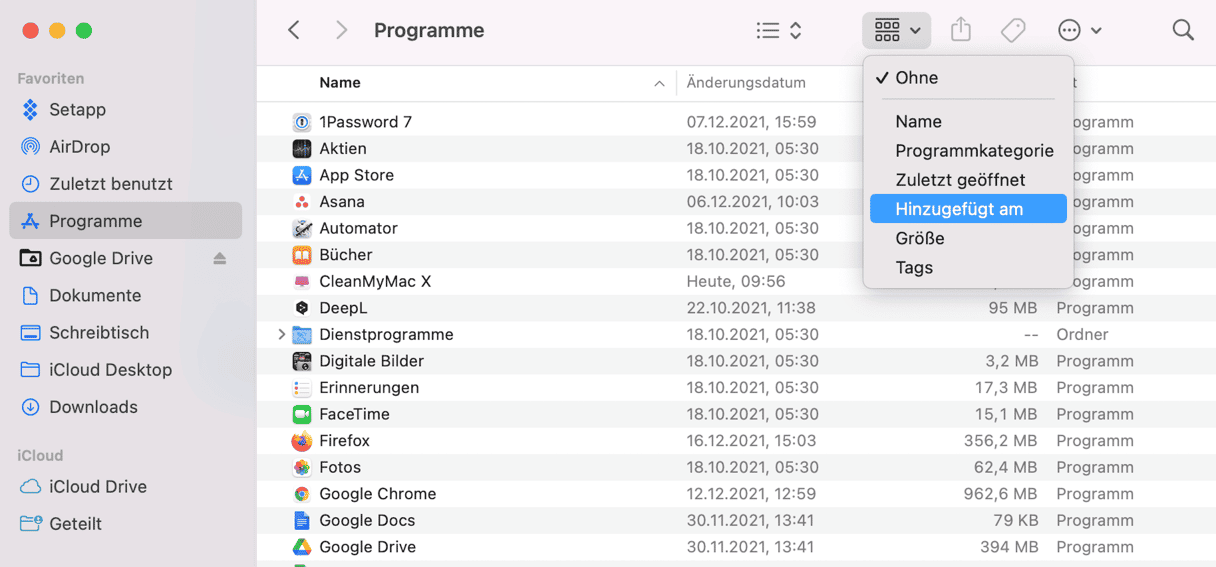Go forward with the right arrow
Viewport: 1216px width, 567px height.
pos(342,30)
